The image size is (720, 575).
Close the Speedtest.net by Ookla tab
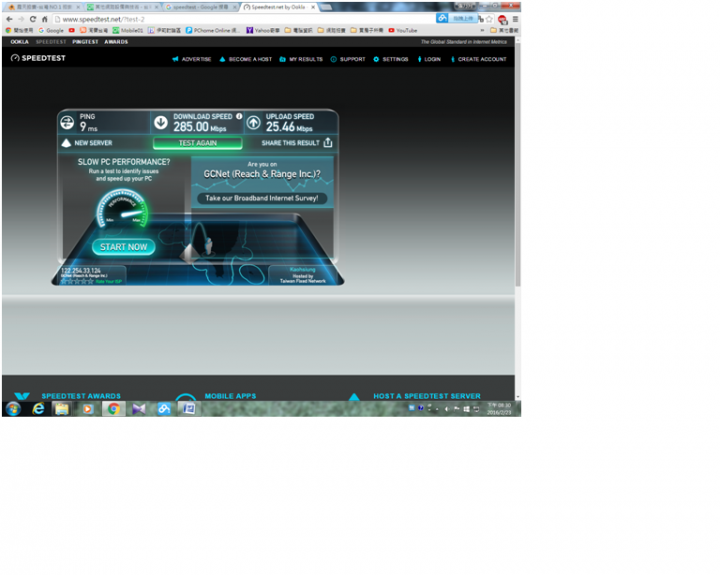pos(313,7)
